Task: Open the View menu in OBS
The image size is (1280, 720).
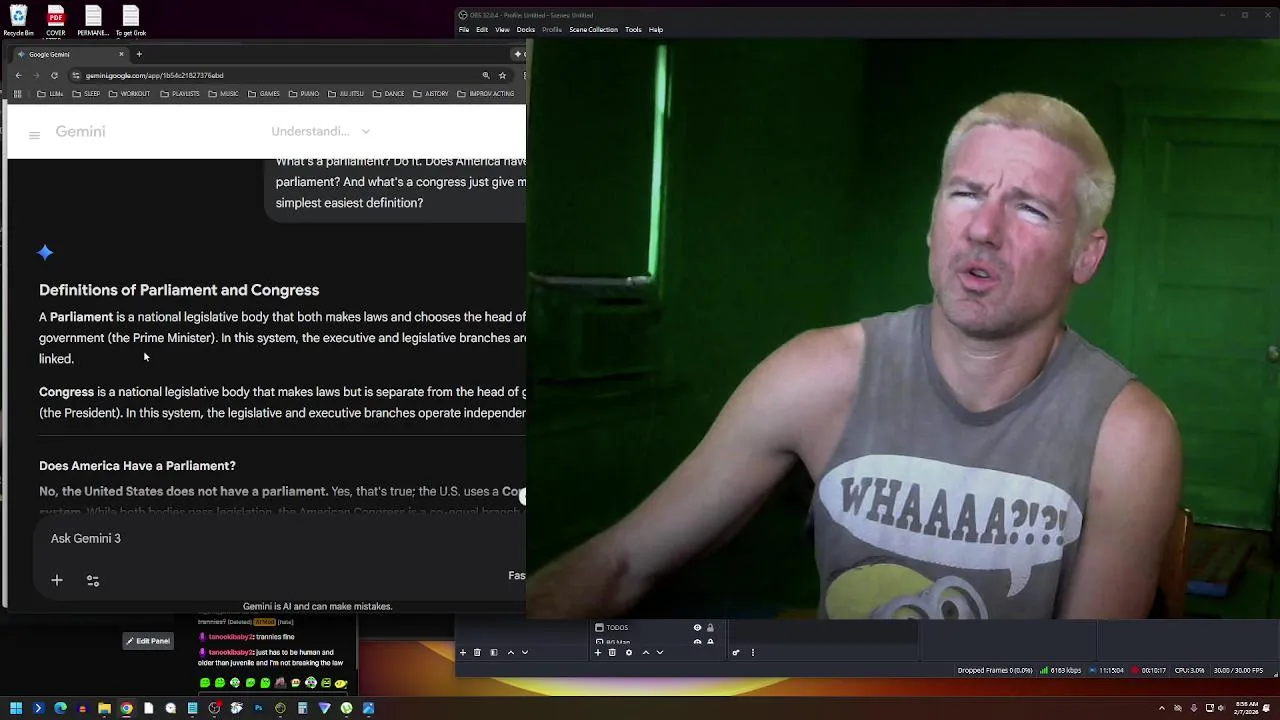Action: coord(502,30)
